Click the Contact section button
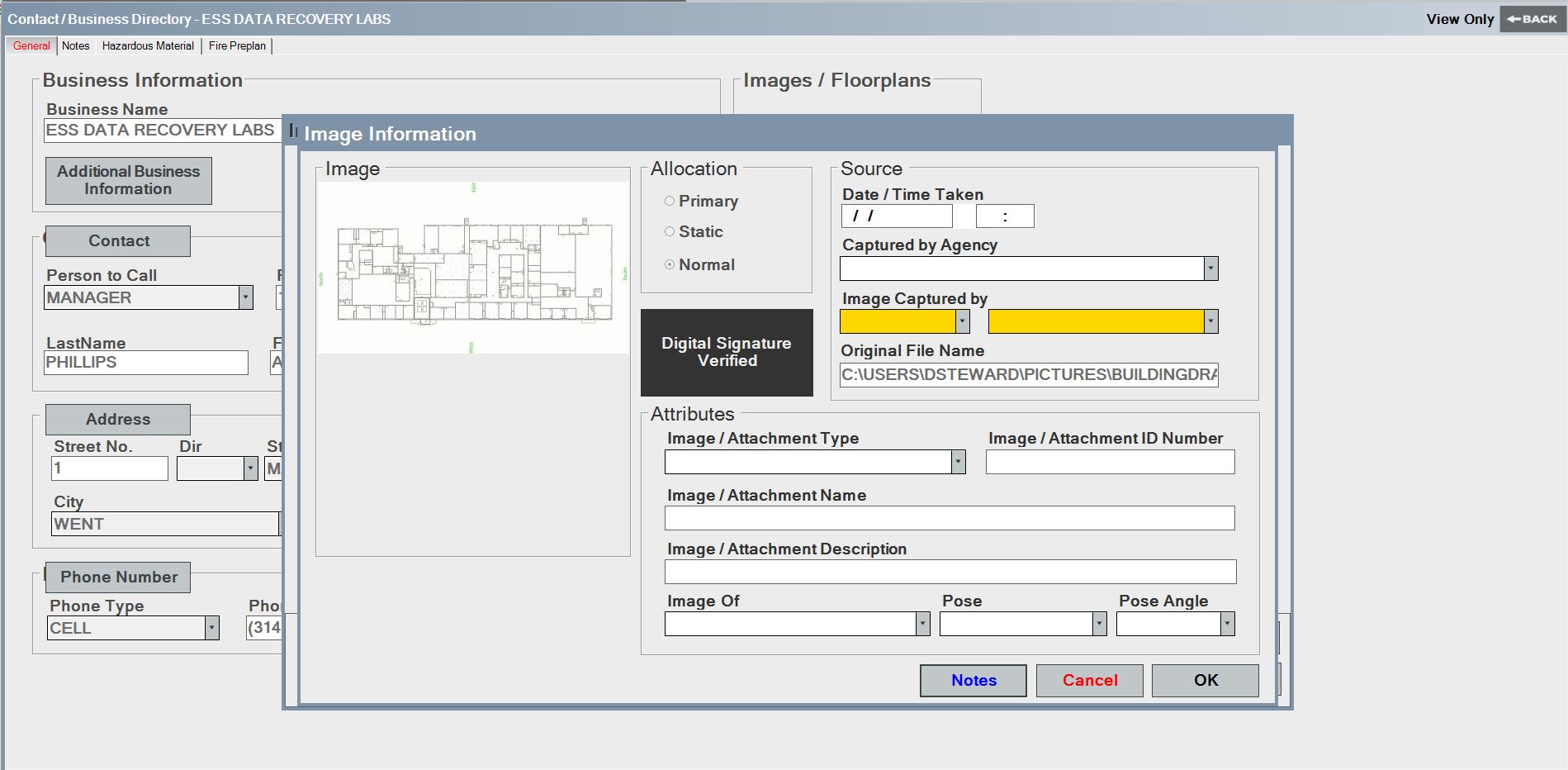 point(118,240)
